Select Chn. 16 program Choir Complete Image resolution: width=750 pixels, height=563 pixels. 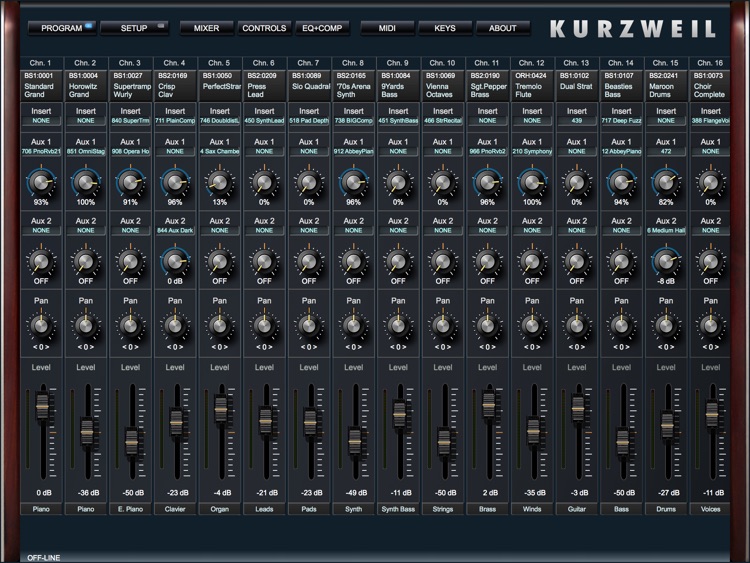[x=710, y=86]
